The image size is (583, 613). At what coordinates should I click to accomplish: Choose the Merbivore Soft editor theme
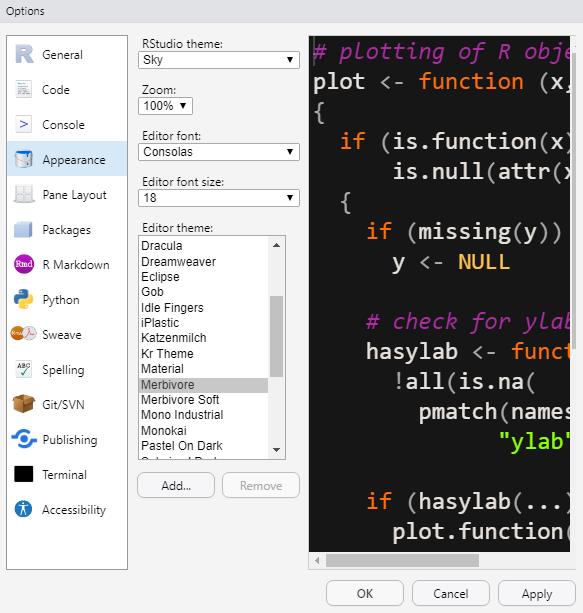[x=203, y=400]
